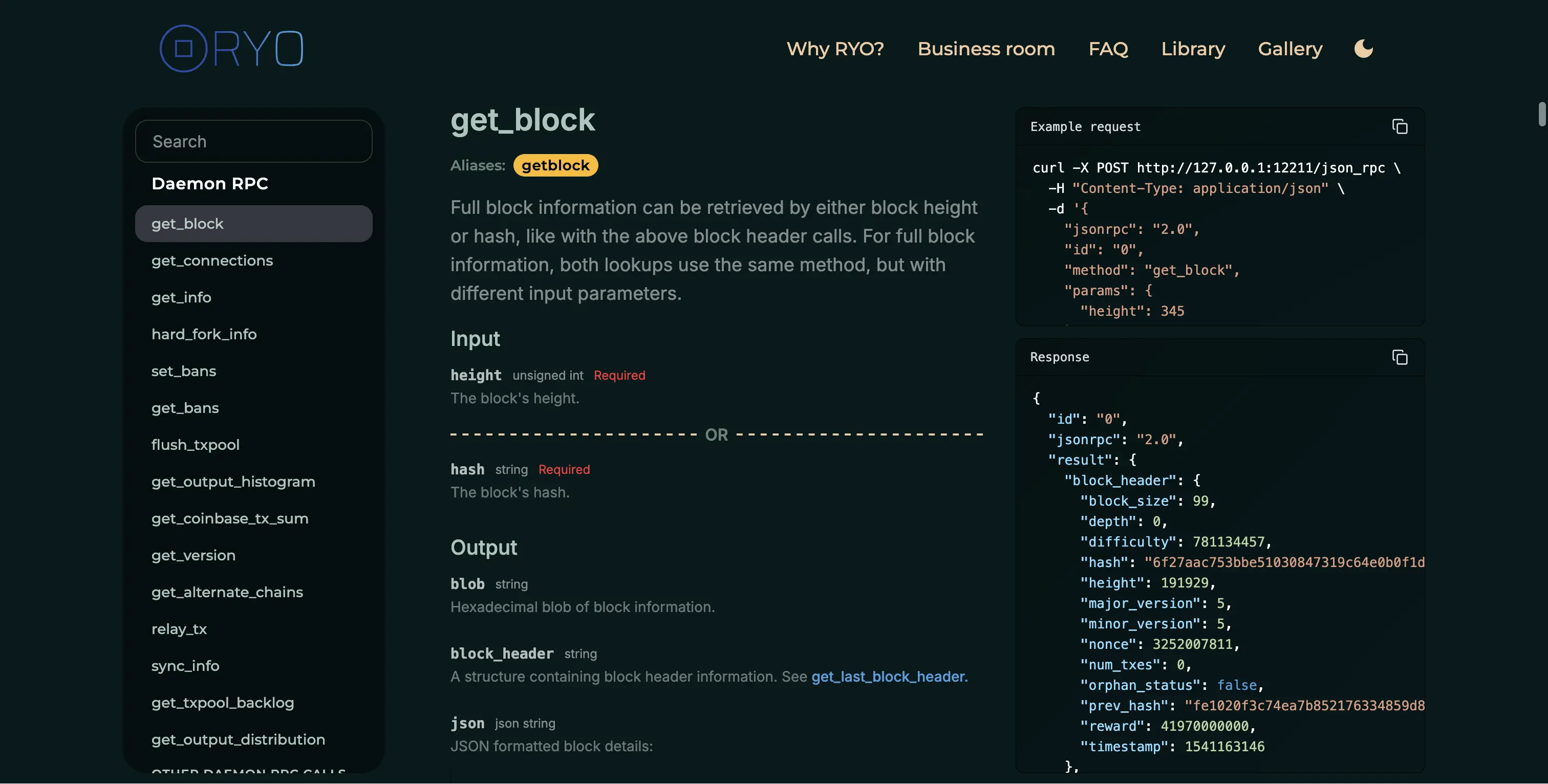The width and height of the screenshot is (1548, 784).
Task: Follow the get_last_block_header link
Action: click(x=888, y=677)
